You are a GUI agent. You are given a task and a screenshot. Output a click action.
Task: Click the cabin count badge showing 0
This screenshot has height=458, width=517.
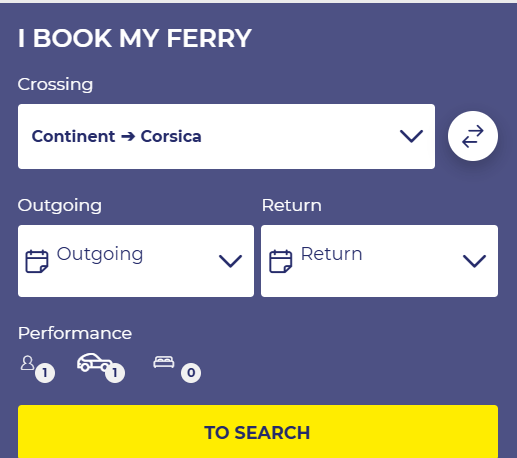(x=191, y=373)
